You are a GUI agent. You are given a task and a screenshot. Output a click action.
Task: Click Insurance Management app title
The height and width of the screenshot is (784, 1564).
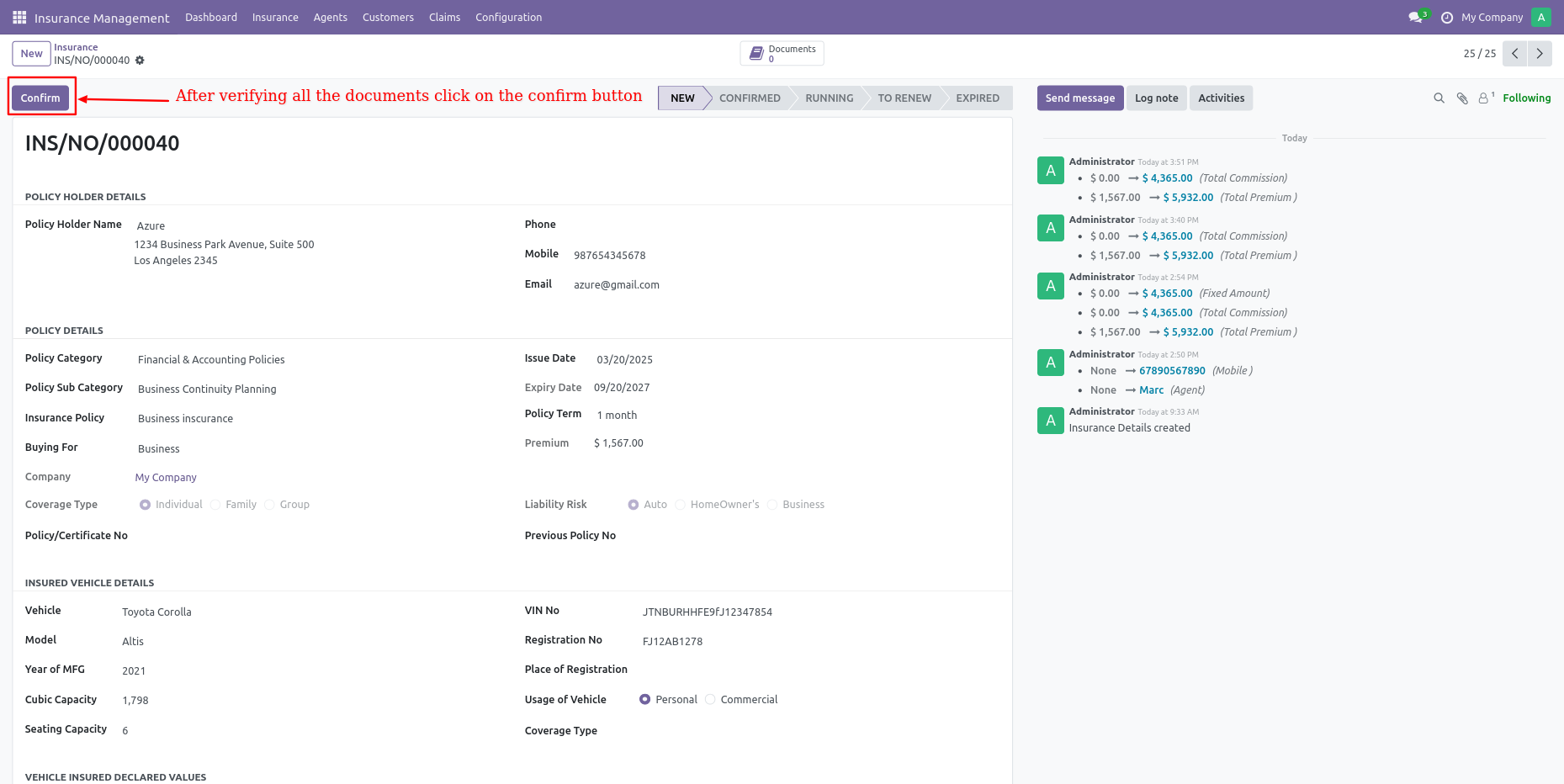click(102, 18)
